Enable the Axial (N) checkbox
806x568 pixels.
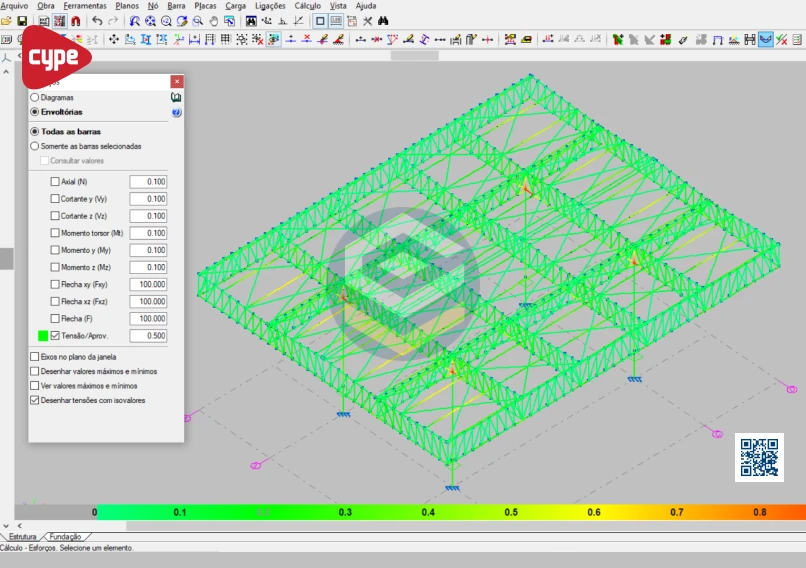click(55, 182)
